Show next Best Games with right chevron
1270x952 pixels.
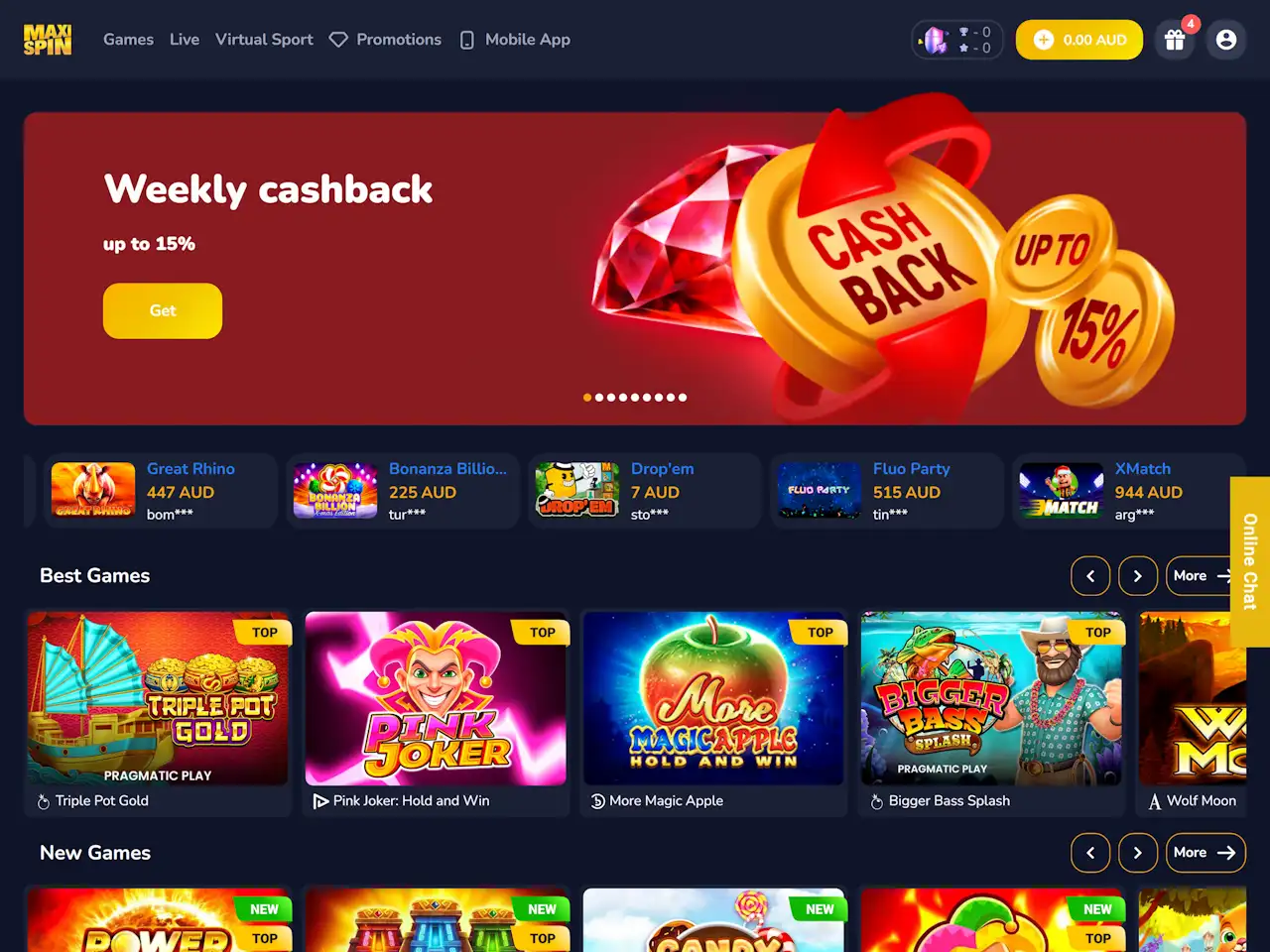click(1138, 576)
